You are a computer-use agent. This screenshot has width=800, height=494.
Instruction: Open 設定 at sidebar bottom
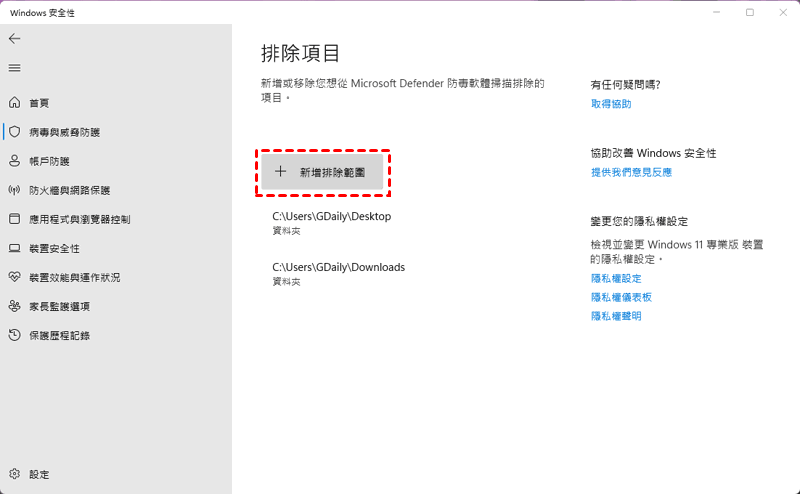click(39, 475)
